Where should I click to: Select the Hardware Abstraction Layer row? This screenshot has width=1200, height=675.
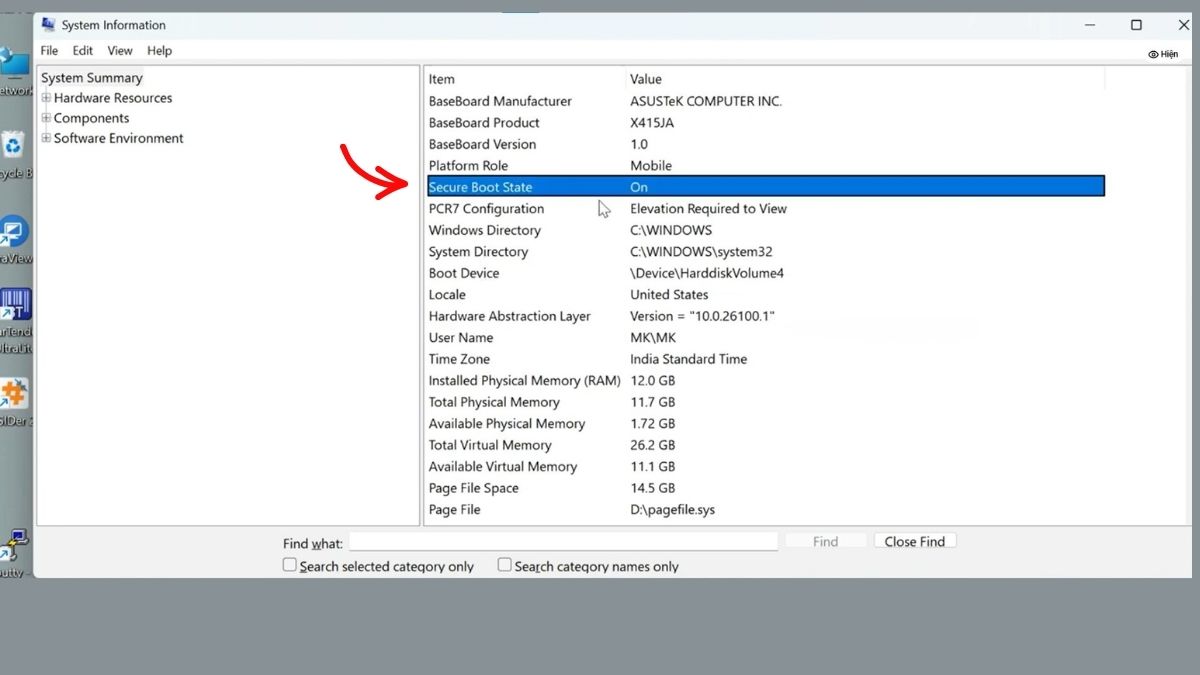(765, 316)
